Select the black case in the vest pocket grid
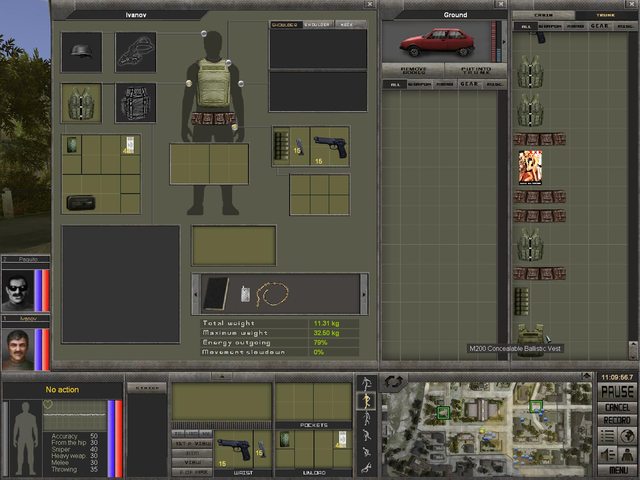Image resolution: width=640 pixels, height=480 pixels. pyautogui.click(x=81, y=202)
